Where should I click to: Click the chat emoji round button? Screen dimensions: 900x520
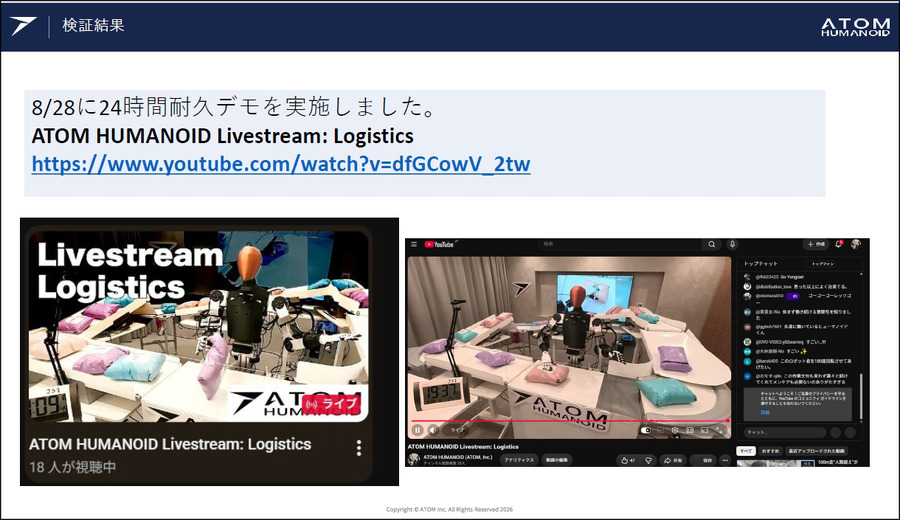tap(835, 432)
